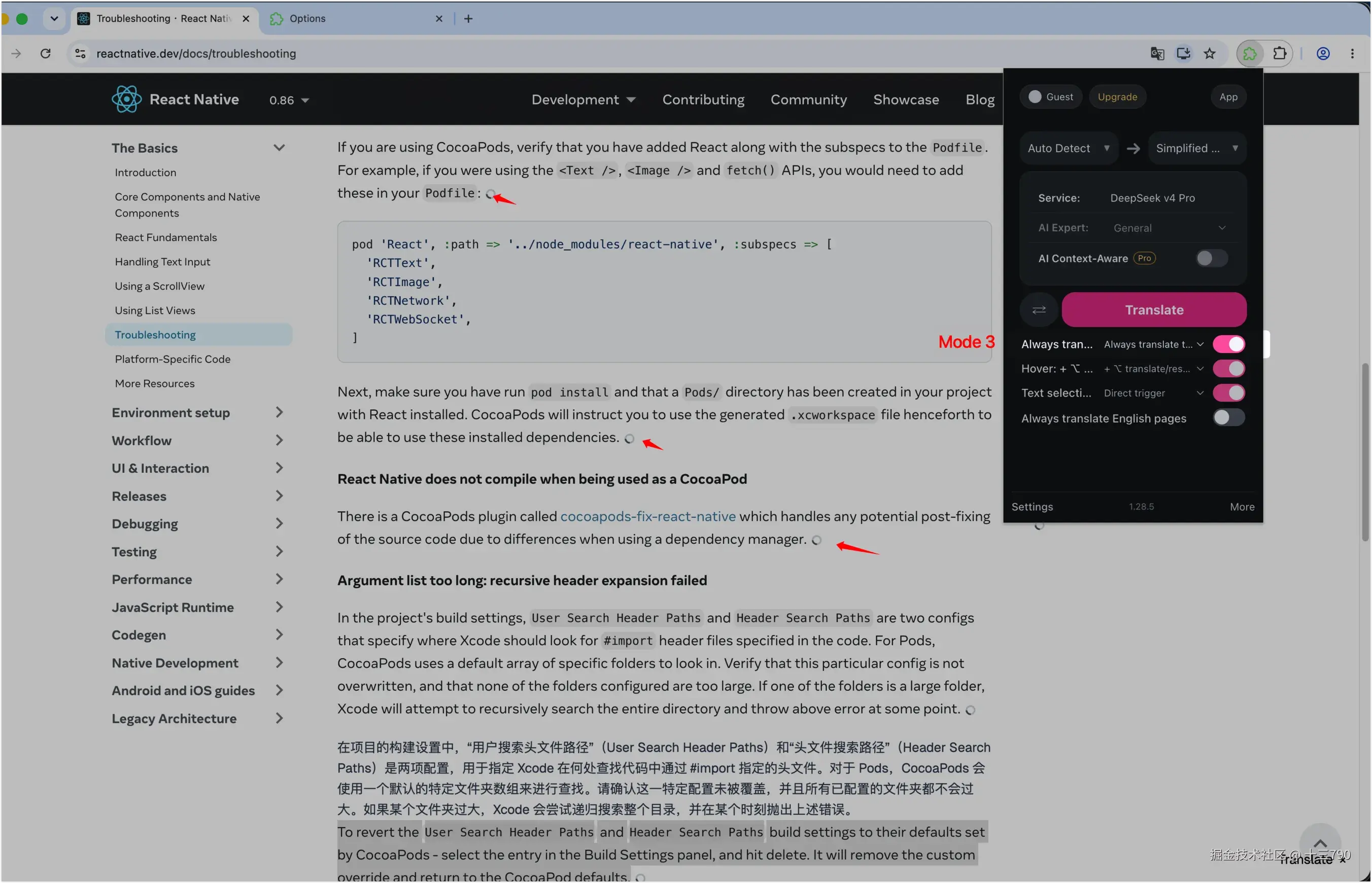Bookmark this page with the star icon
Image resolution: width=1372 pixels, height=883 pixels.
(1210, 53)
